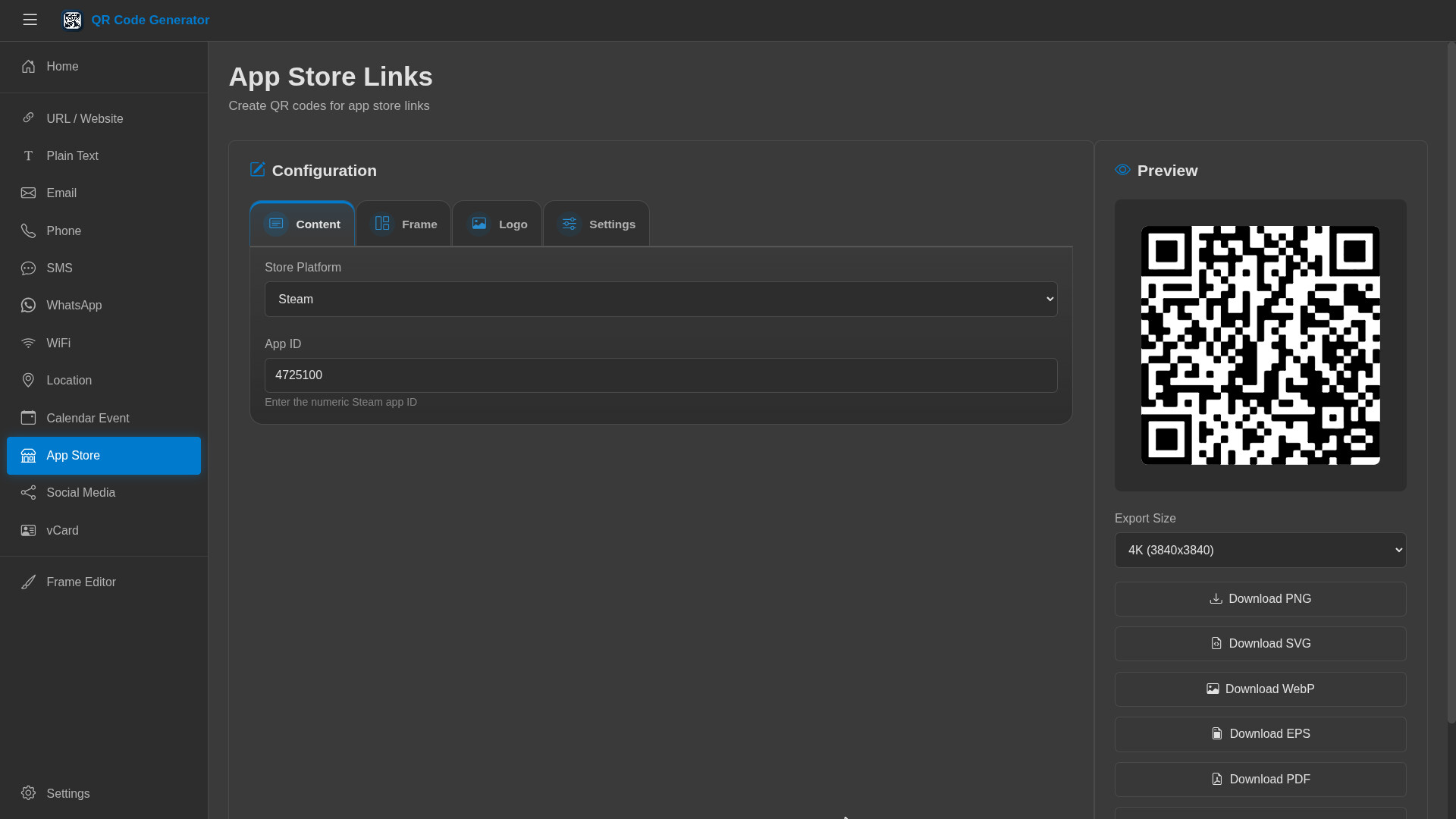Image resolution: width=1456 pixels, height=819 pixels.
Task: Click the WhatsApp icon in sidebar
Action: [x=28, y=306]
